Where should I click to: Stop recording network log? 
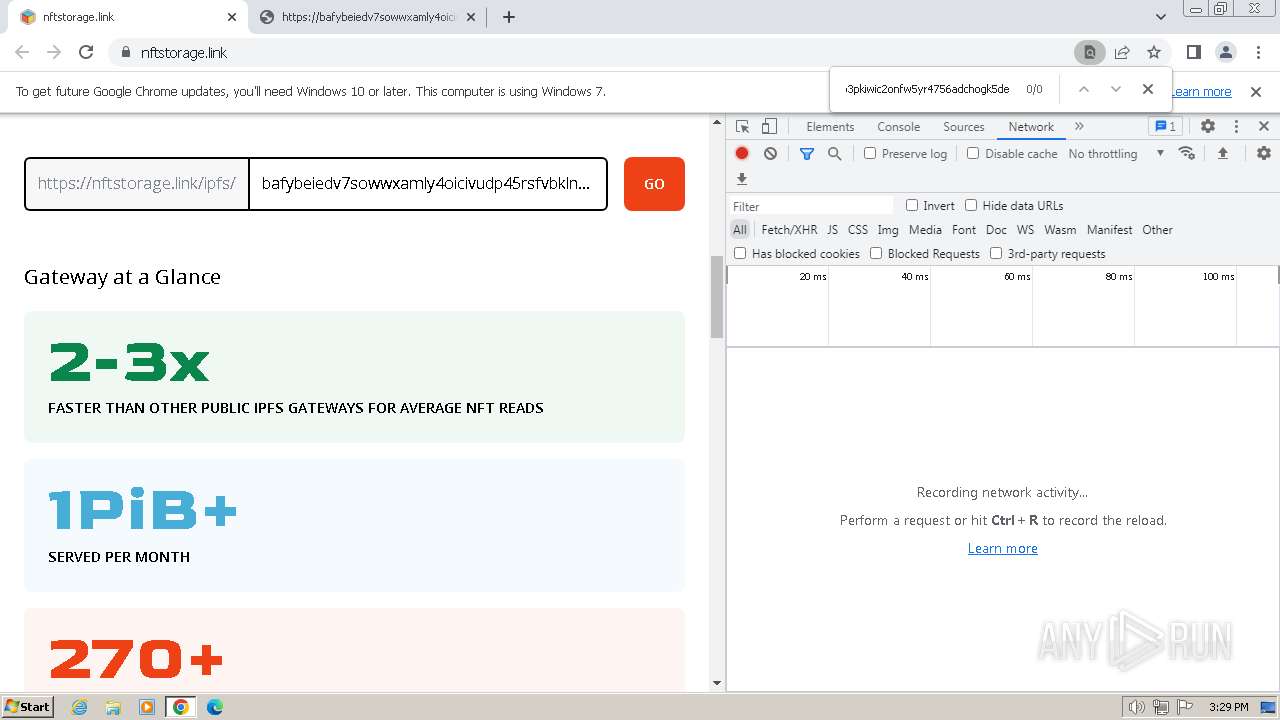(x=742, y=153)
